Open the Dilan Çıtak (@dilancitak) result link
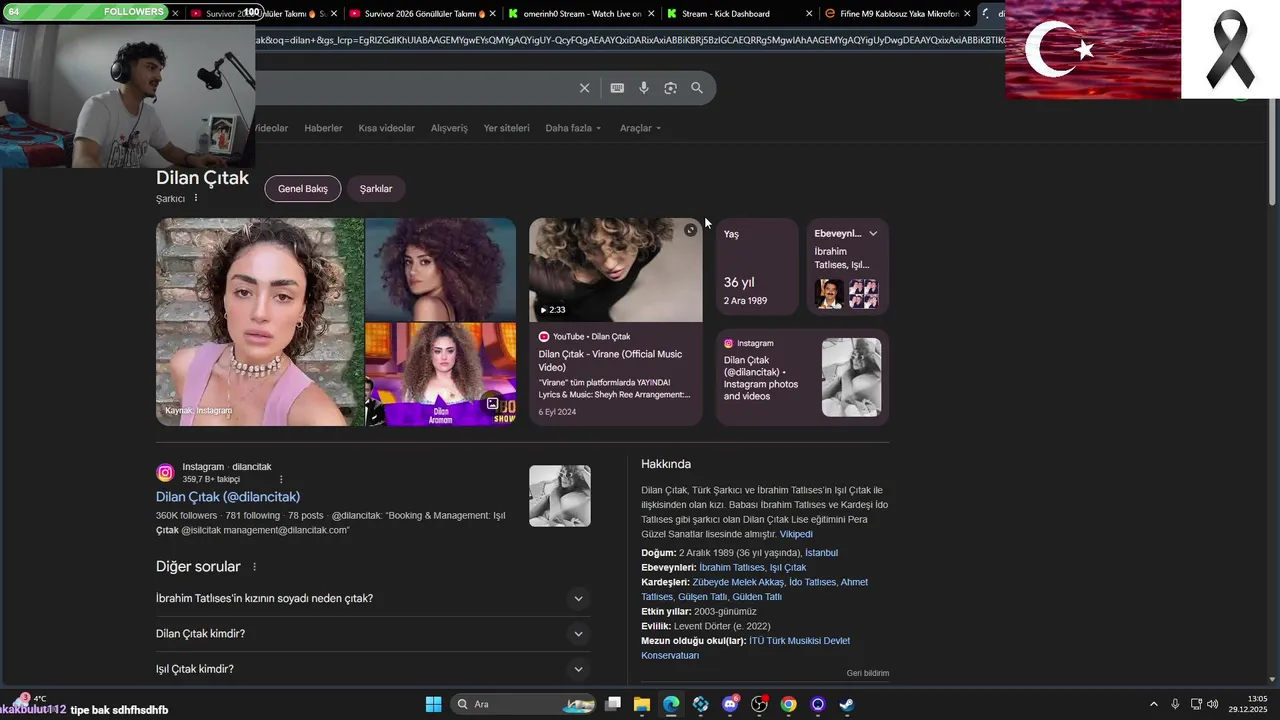Image resolution: width=1280 pixels, height=720 pixels. 228,497
